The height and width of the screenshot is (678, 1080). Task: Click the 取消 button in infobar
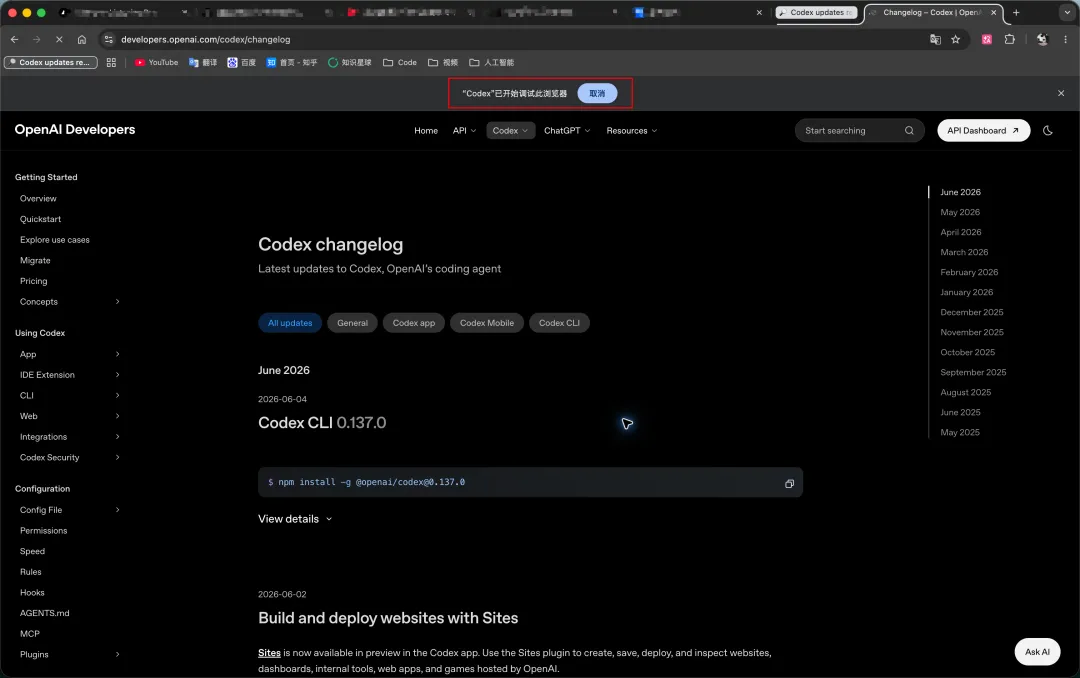tap(597, 93)
